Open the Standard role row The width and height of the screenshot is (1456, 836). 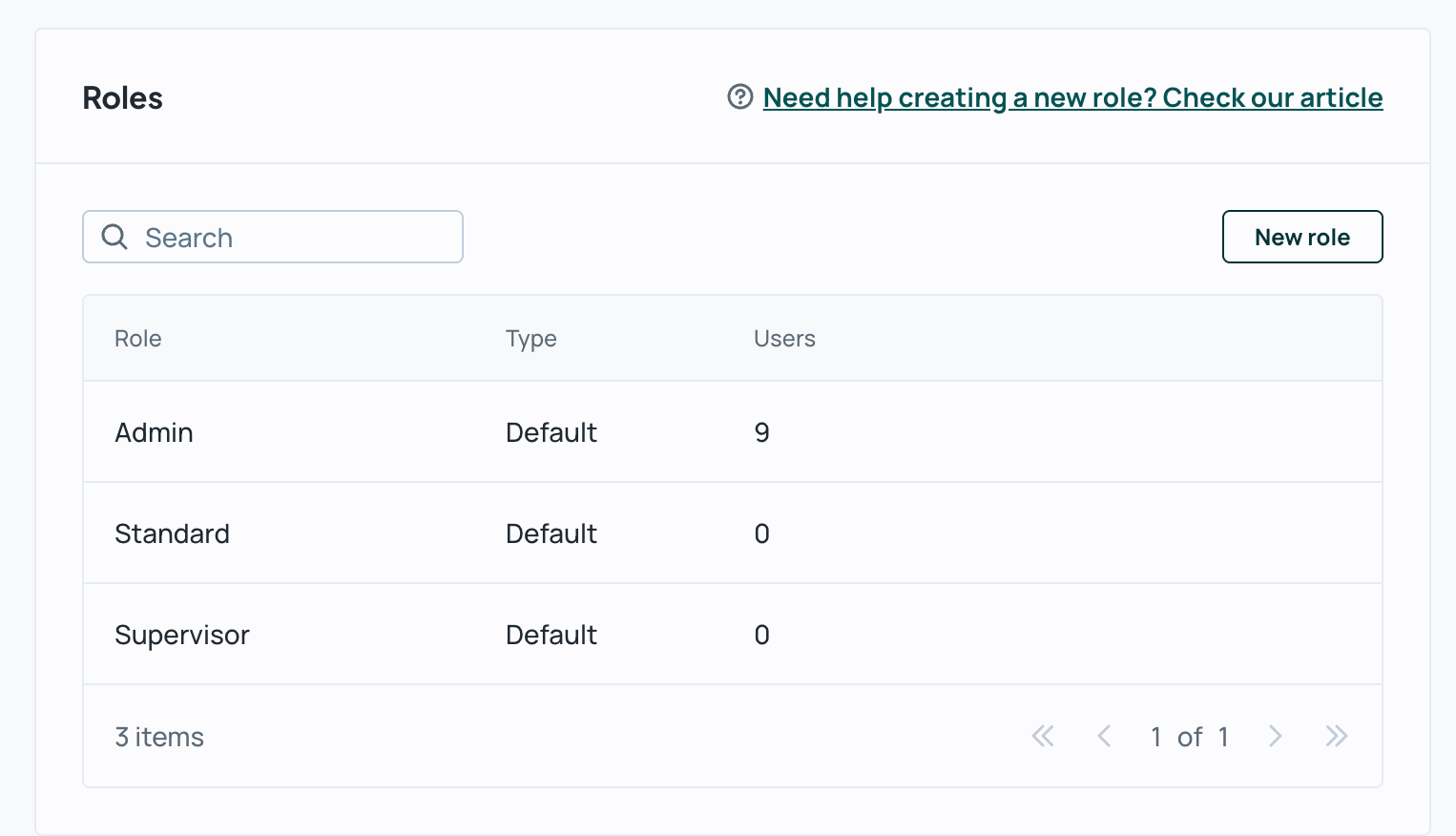point(173,533)
